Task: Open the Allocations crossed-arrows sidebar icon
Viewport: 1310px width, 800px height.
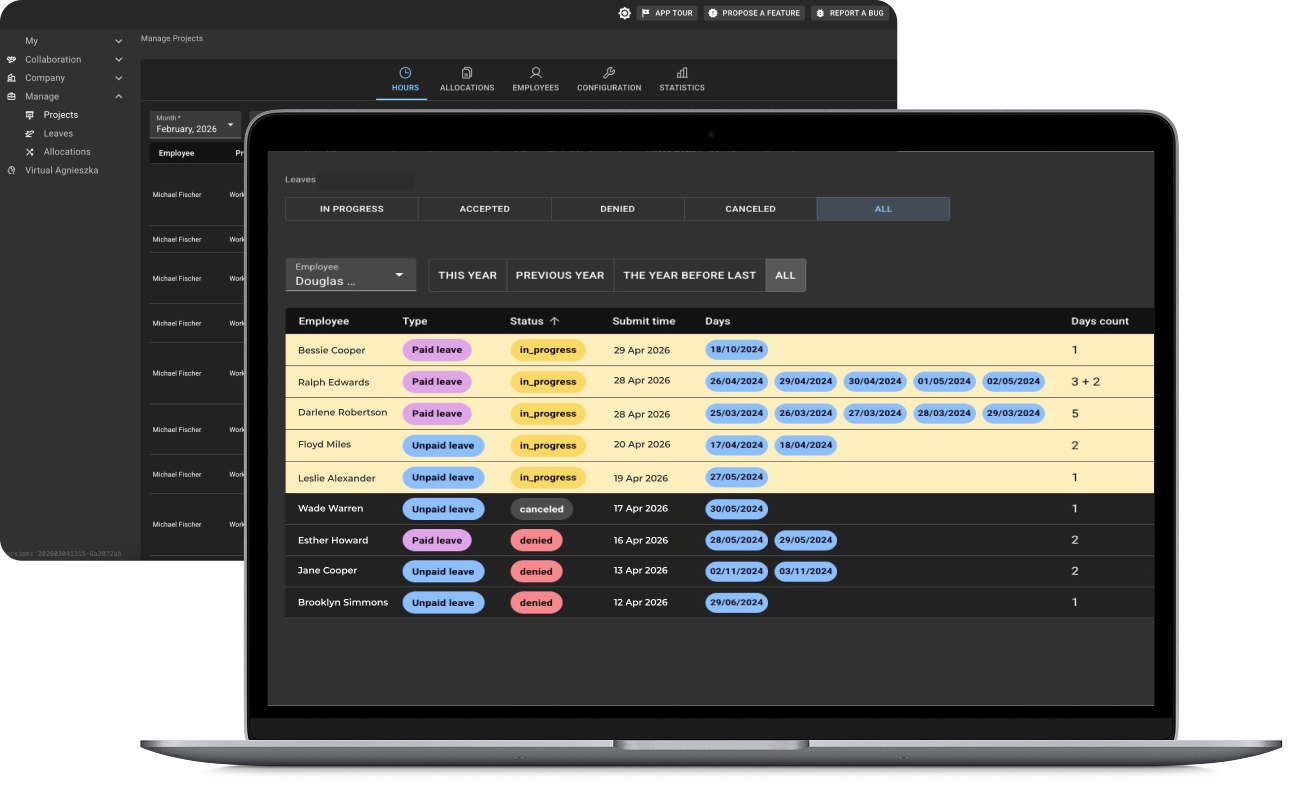Action: pos(31,151)
